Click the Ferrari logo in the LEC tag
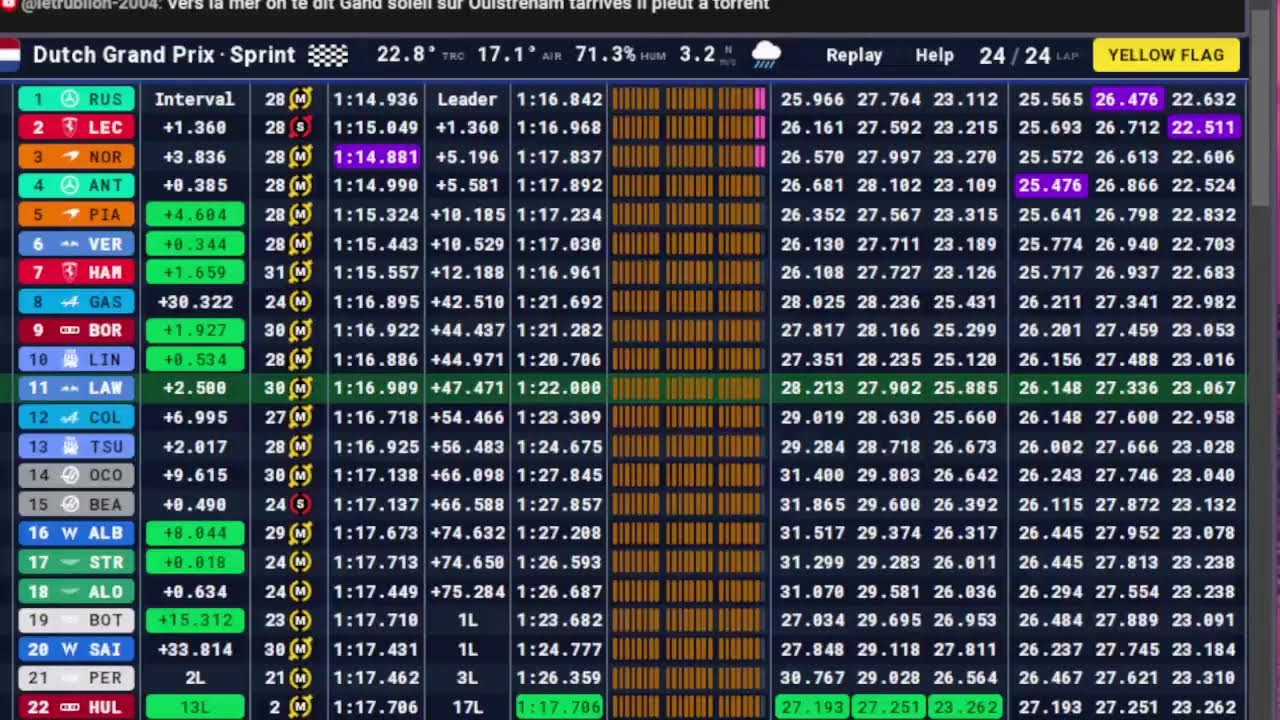 [x=70, y=127]
